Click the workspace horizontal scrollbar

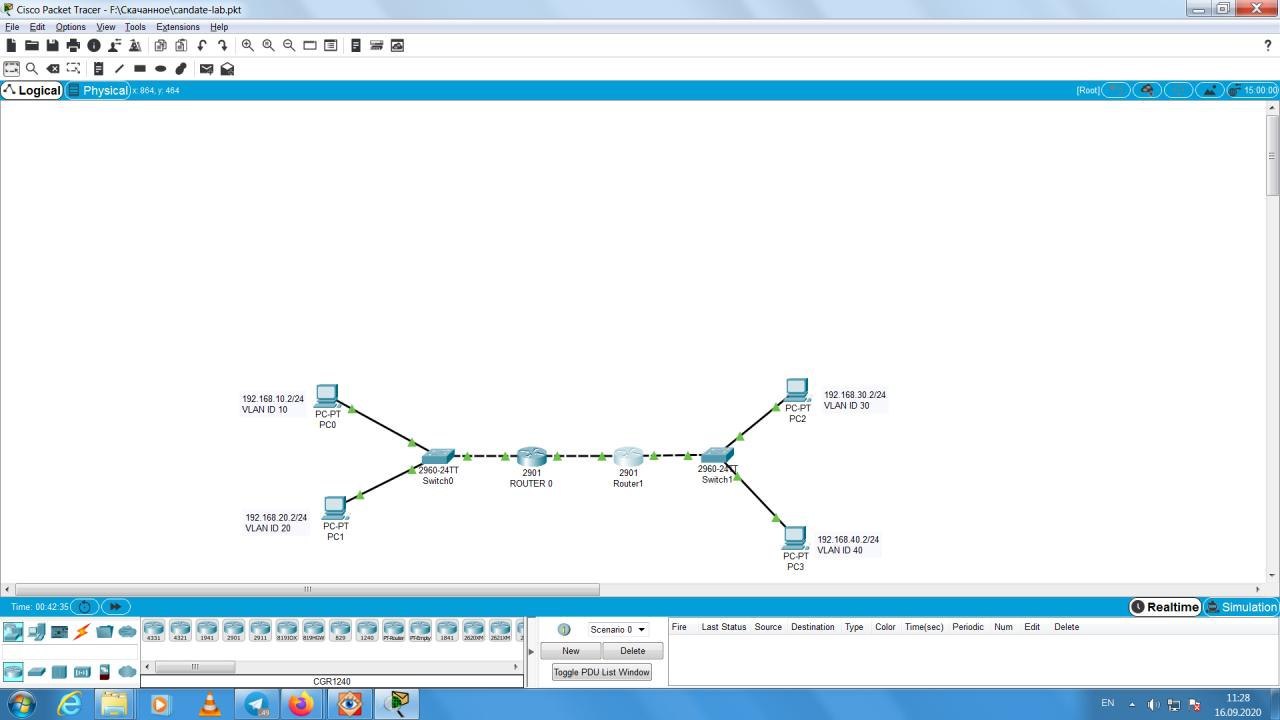(308, 589)
